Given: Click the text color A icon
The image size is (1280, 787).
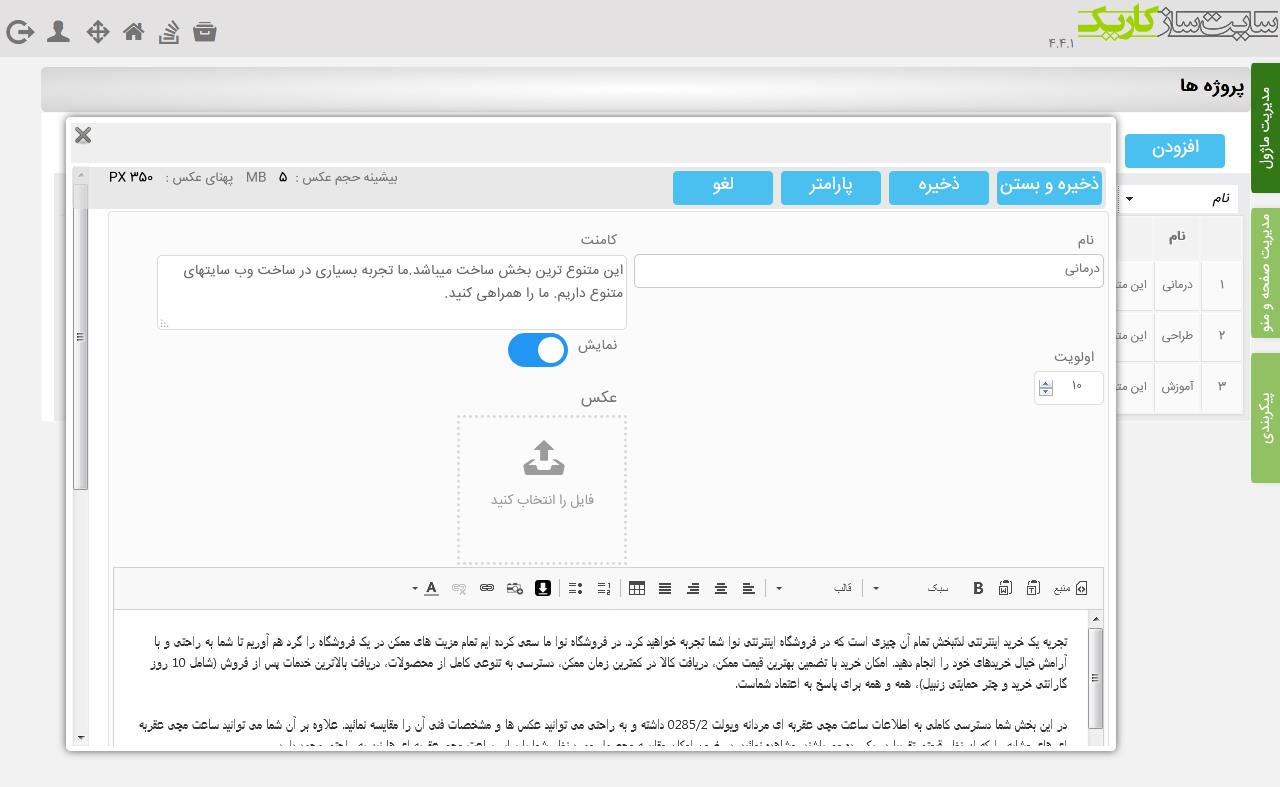Looking at the screenshot, I should pyautogui.click(x=431, y=588).
